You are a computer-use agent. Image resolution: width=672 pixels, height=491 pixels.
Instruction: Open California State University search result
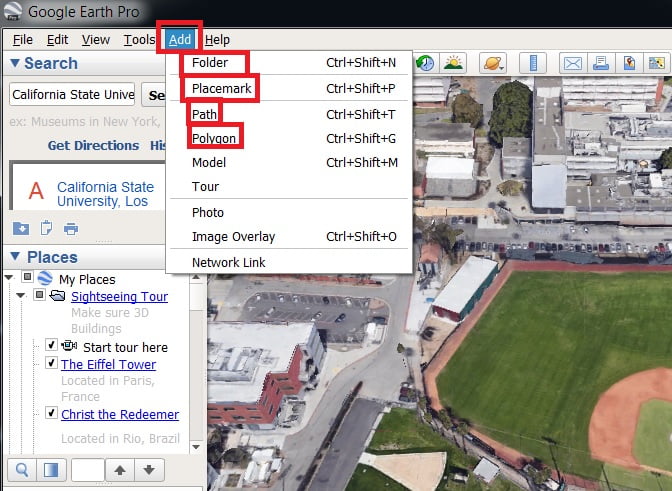[105, 194]
